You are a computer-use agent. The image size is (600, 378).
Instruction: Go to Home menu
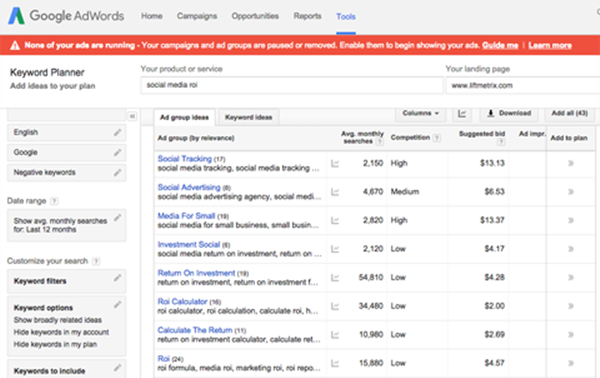152,16
